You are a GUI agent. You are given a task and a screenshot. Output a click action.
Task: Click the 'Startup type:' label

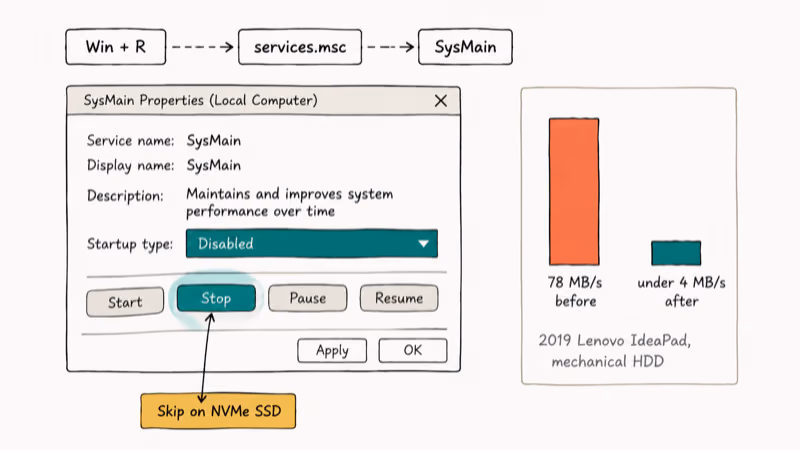(x=130, y=244)
